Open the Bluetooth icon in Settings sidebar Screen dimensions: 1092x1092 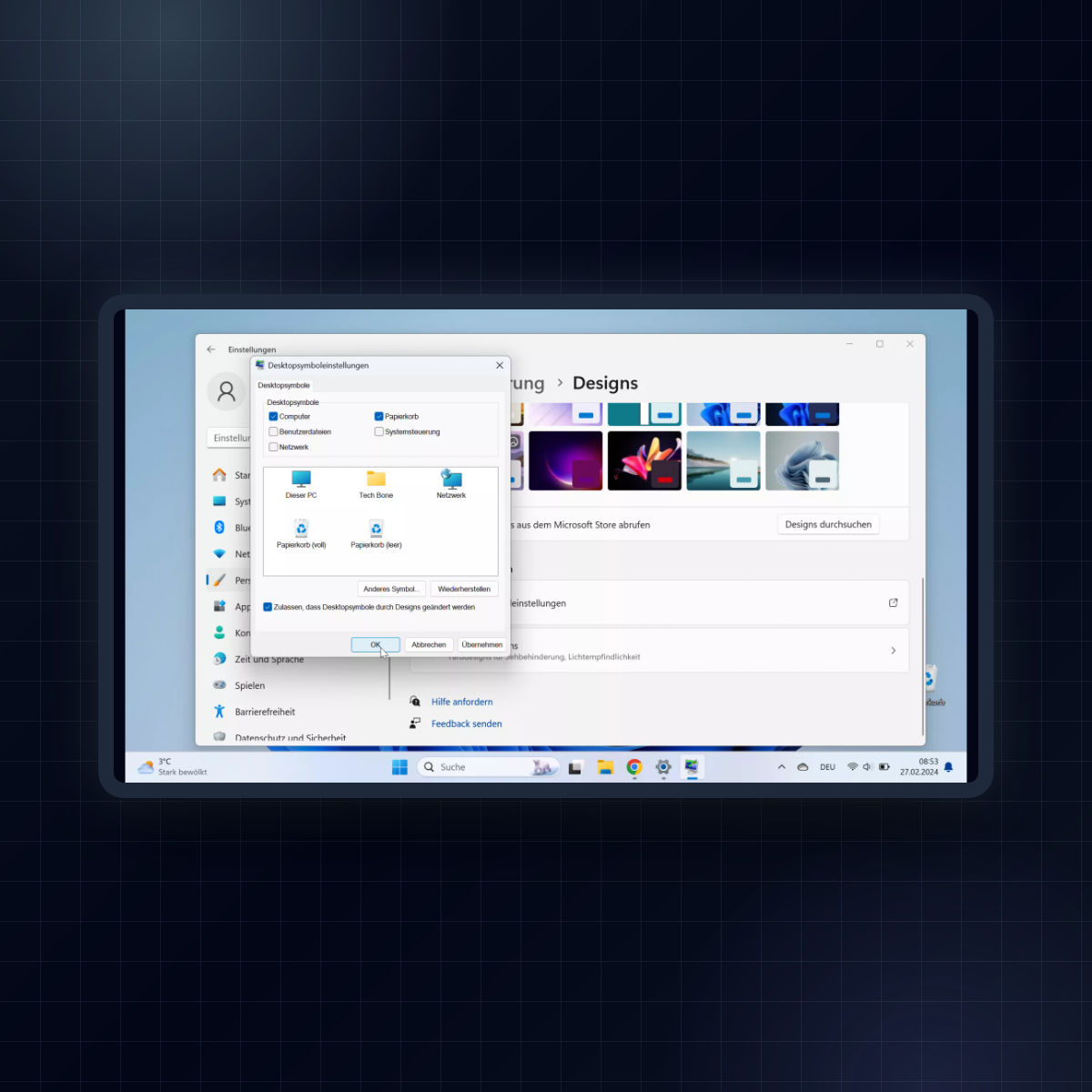pyautogui.click(x=219, y=528)
